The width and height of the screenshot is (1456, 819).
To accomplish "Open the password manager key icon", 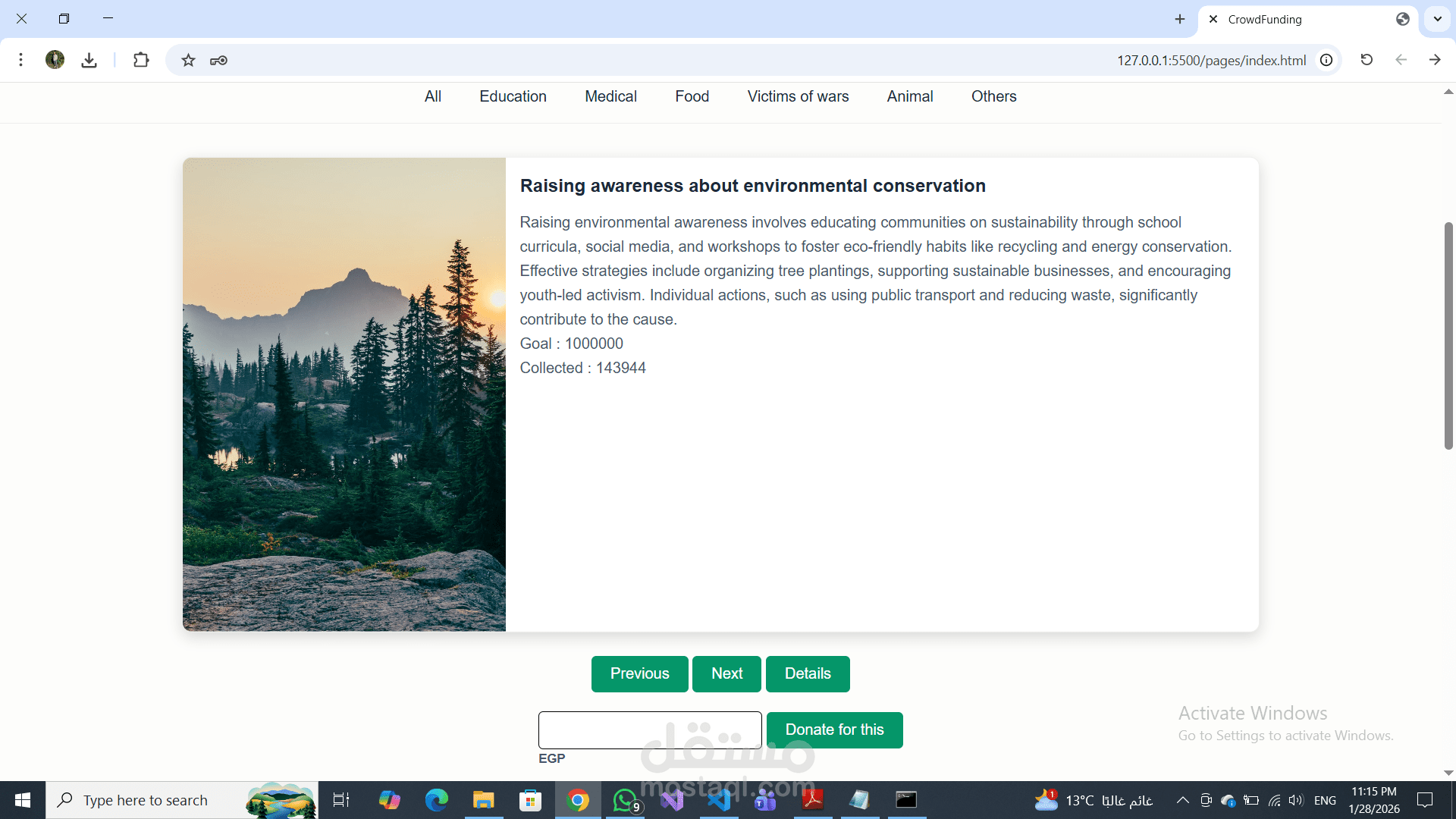I will (218, 60).
